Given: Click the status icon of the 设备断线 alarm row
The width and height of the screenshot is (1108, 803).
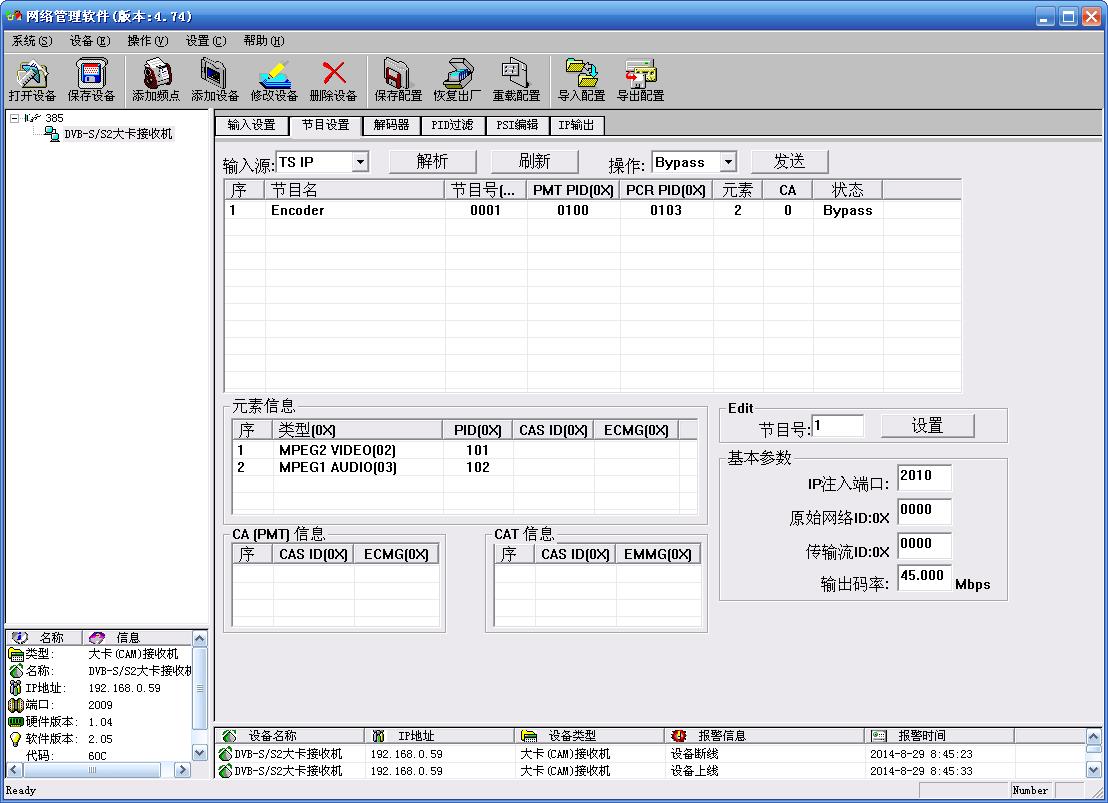Looking at the screenshot, I should [x=225, y=754].
